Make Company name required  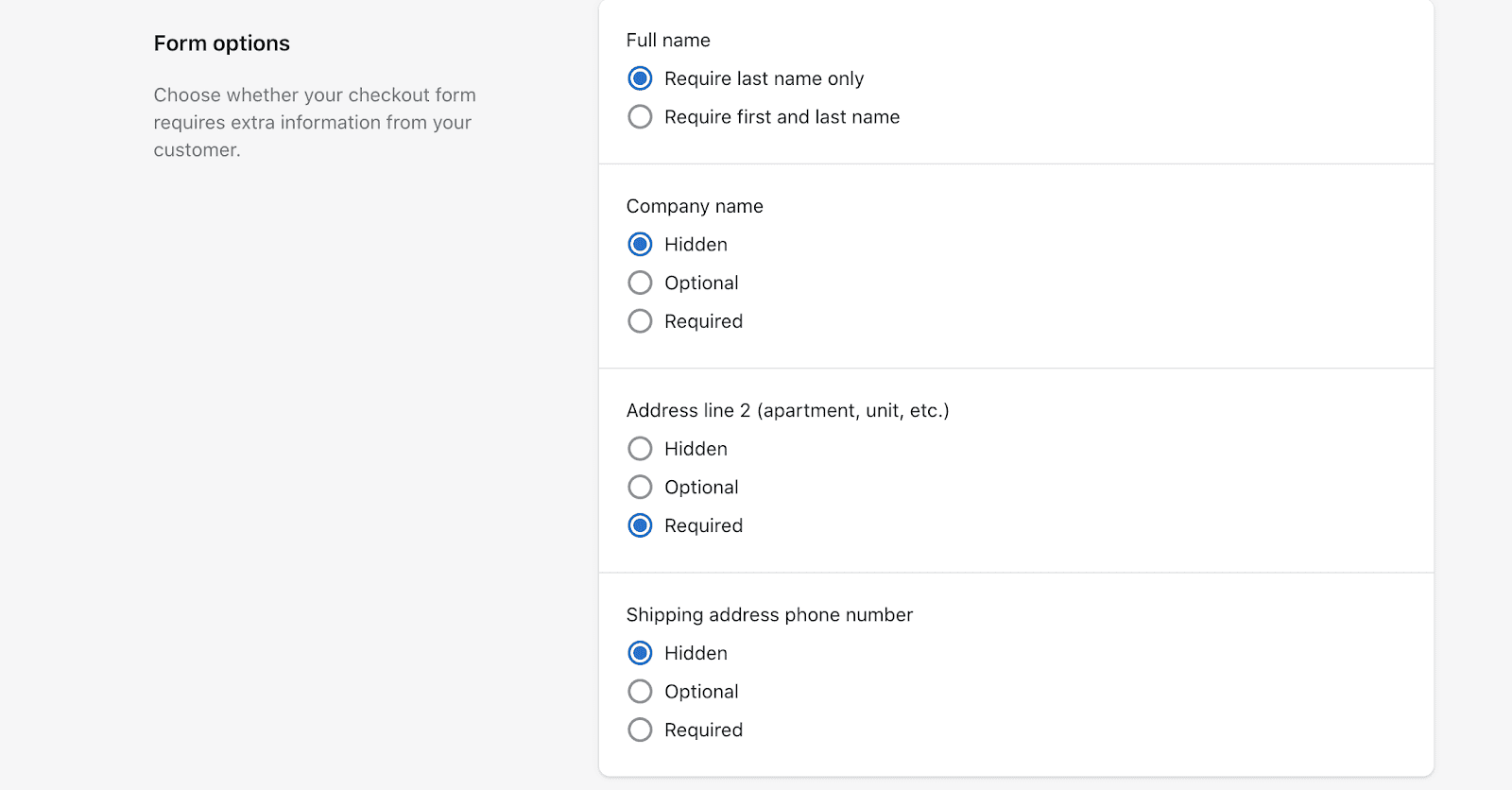tap(640, 320)
